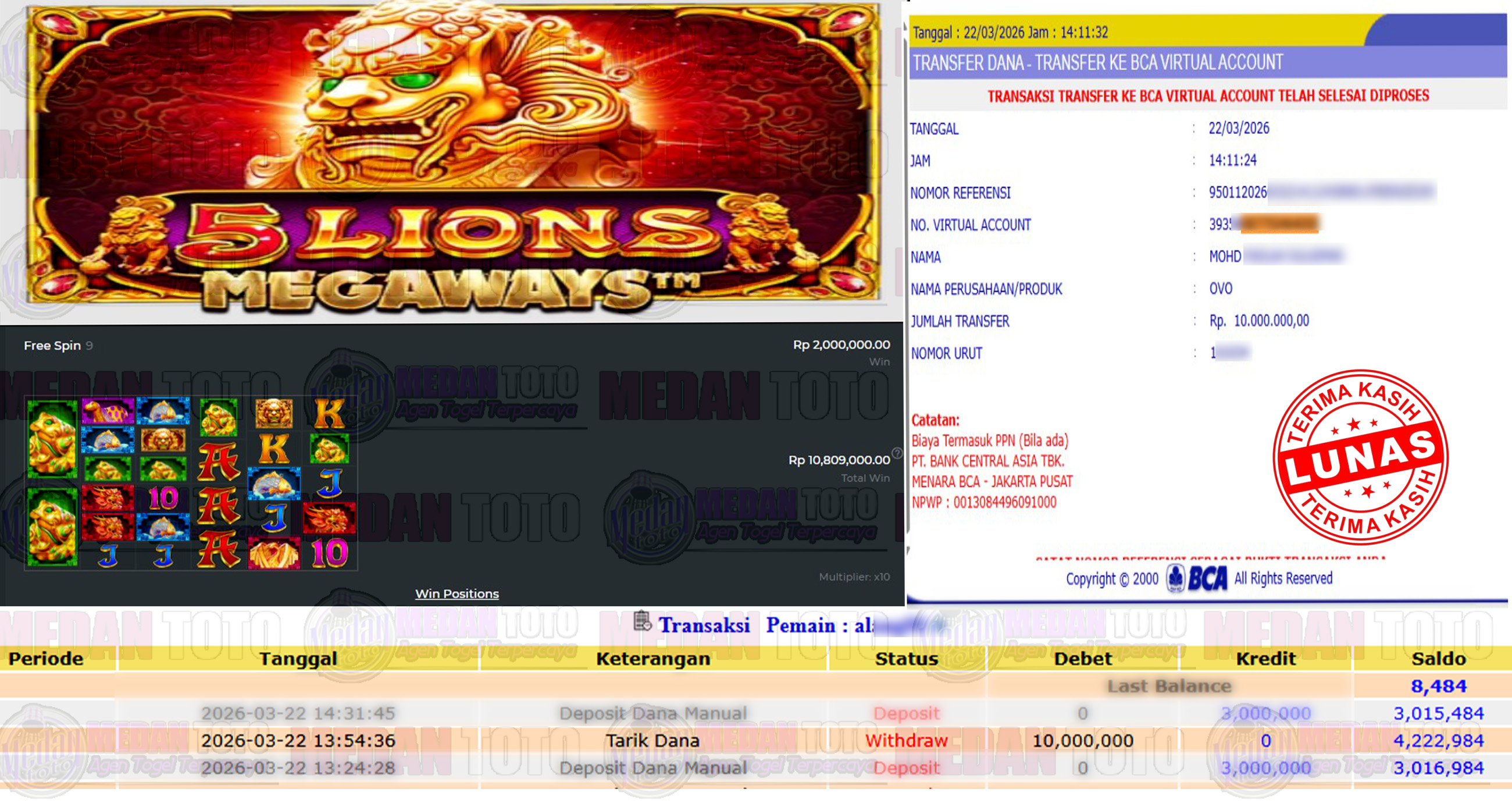Click the red envelope symbol on the bottom row
Viewport: 1512px width, 803px height.
[x=273, y=554]
